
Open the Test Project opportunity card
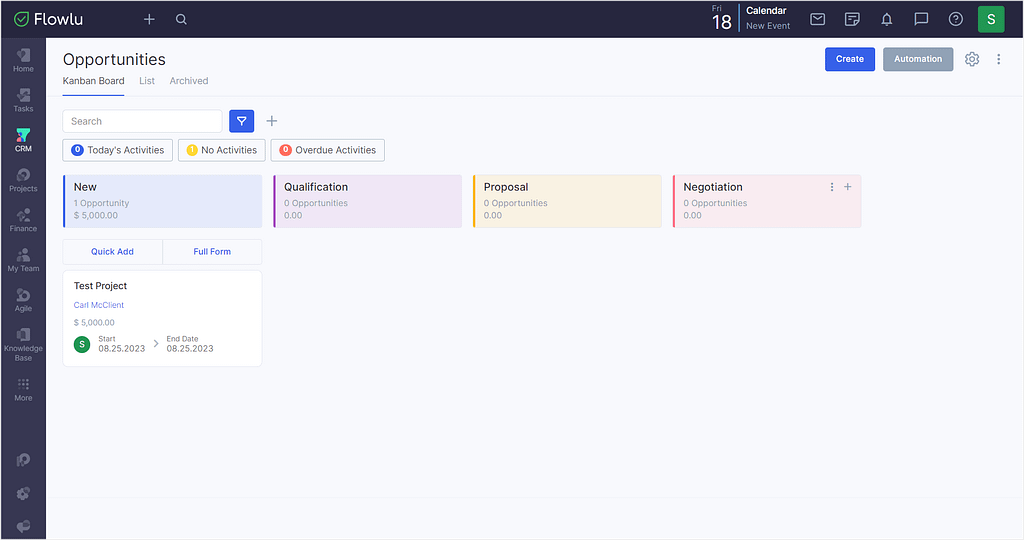(x=162, y=318)
